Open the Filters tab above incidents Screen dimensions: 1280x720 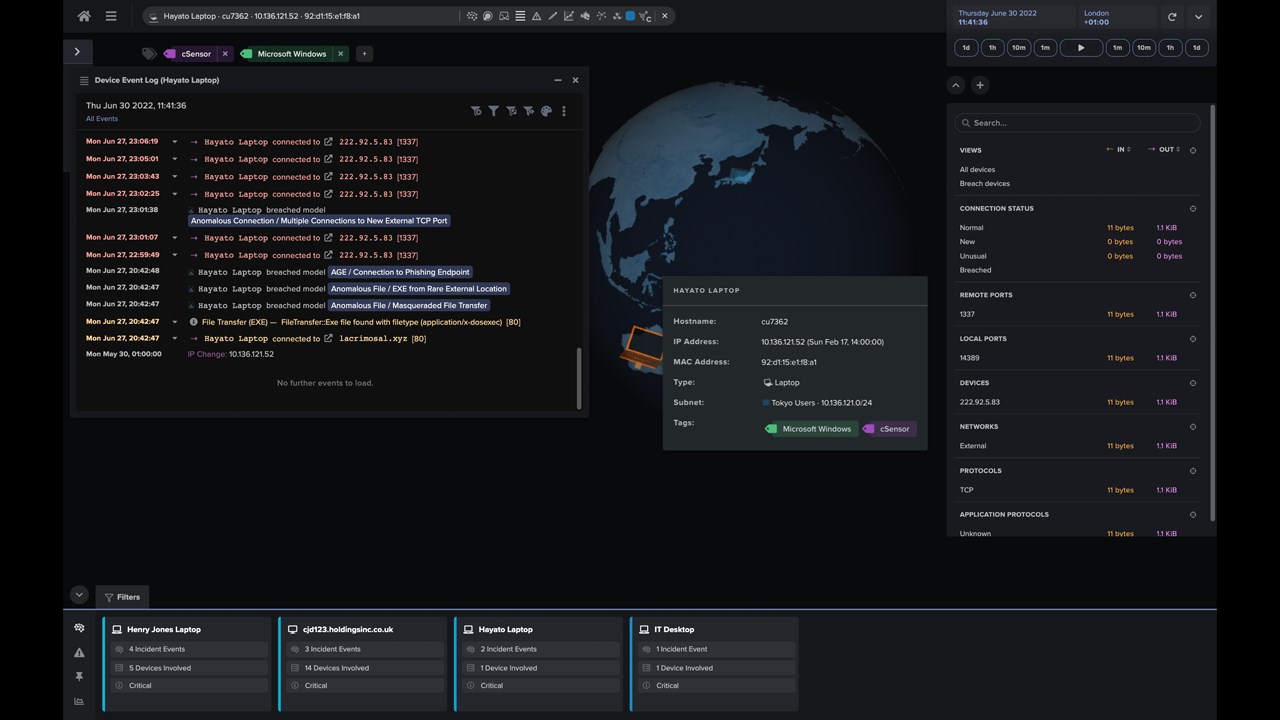coord(122,597)
